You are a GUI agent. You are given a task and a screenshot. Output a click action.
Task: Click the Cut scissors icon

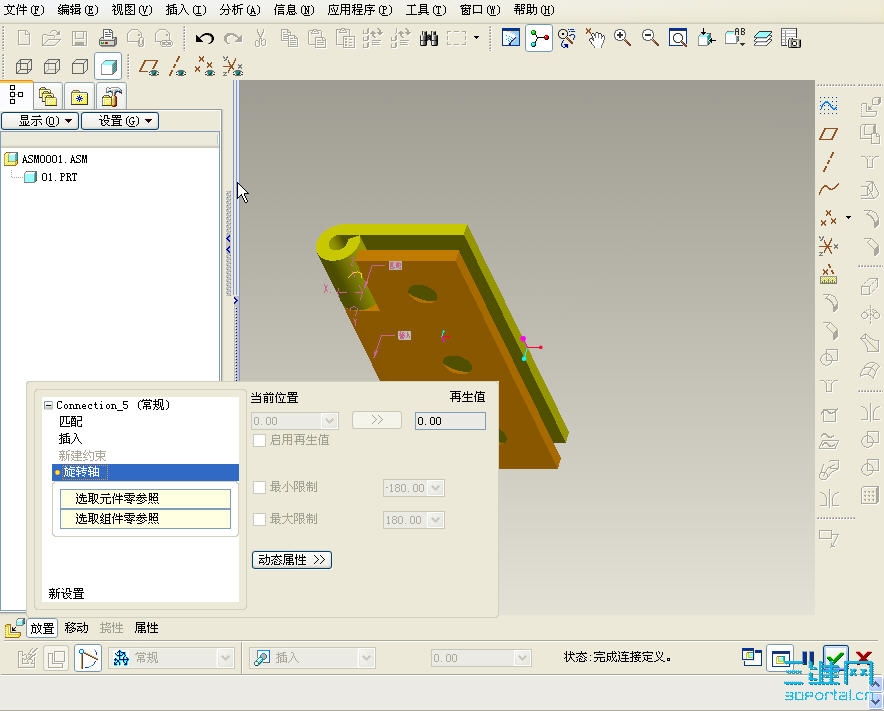(260, 38)
